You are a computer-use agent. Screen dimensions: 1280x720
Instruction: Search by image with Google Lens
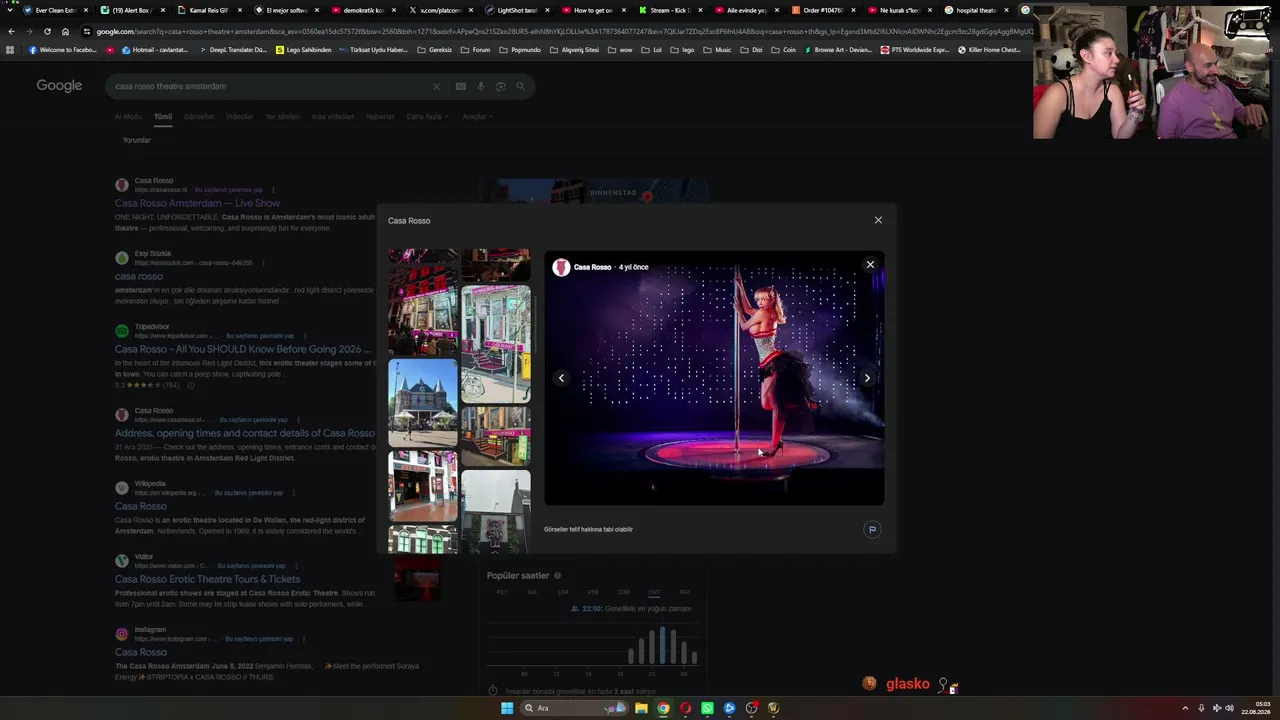pyautogui.click(x=501, y=86)
